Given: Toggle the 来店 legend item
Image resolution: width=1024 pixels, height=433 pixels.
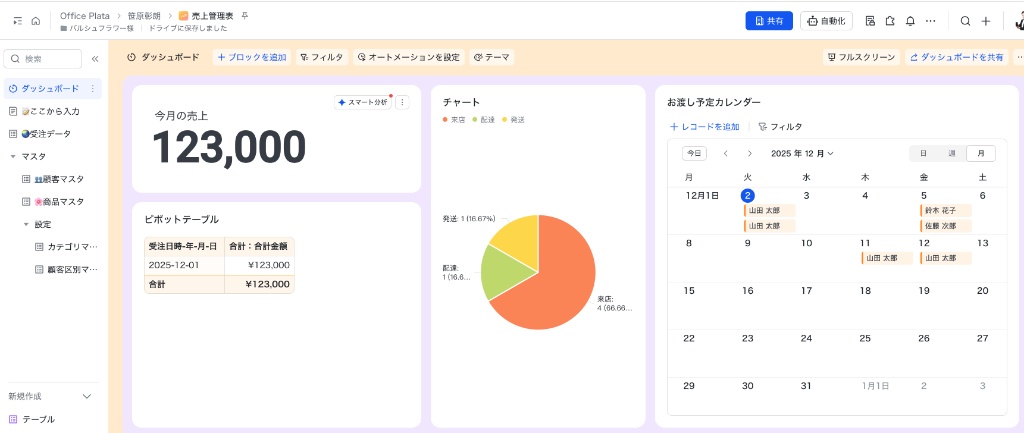Looking at the screenshot, I should point(454,120).
